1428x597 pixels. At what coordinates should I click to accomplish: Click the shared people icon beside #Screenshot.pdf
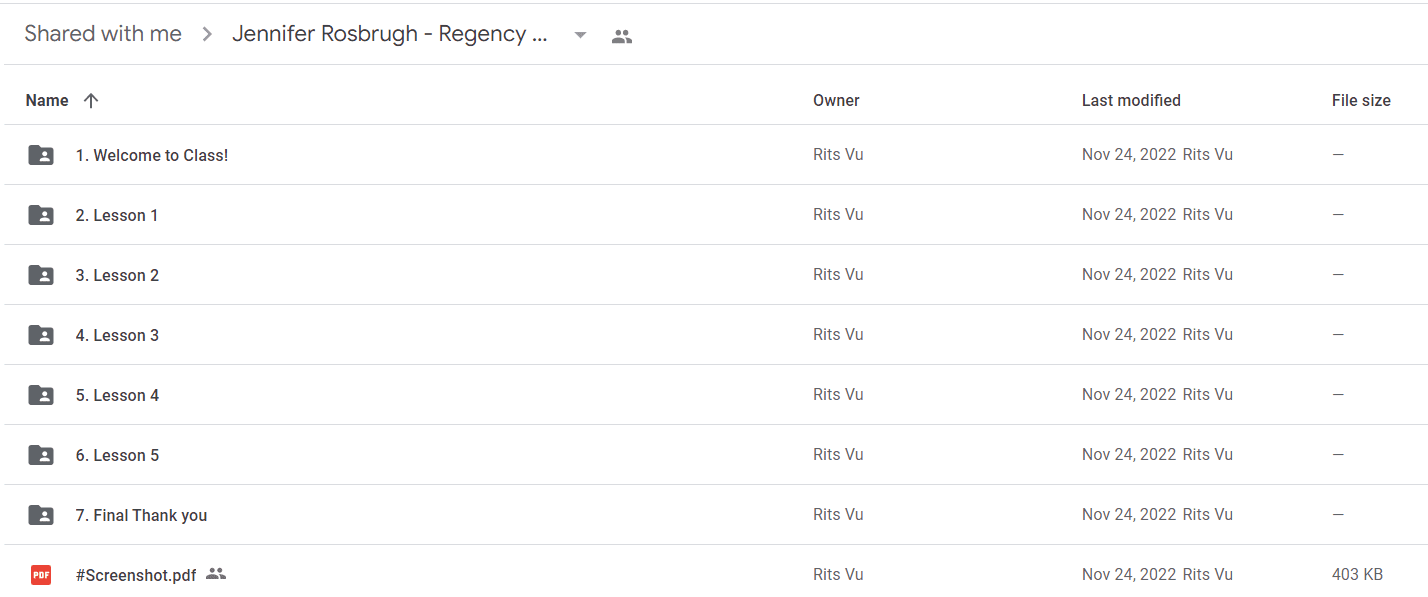point(216,574)
